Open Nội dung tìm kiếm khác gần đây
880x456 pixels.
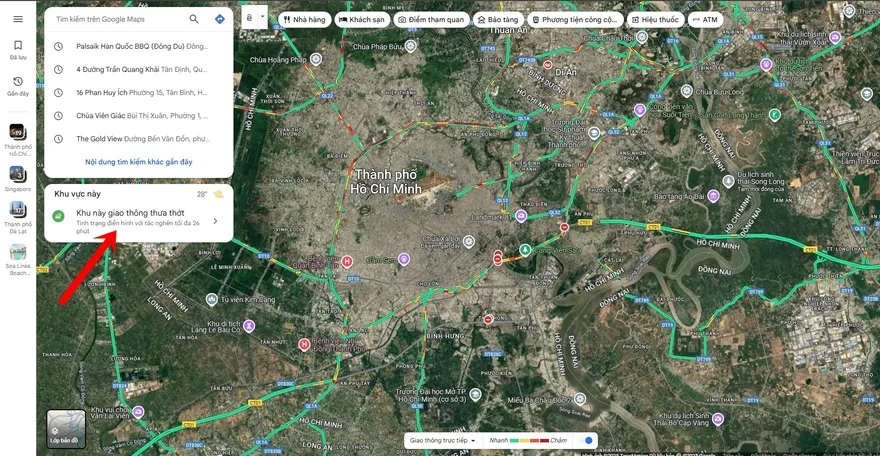click(x=139, y=162)
